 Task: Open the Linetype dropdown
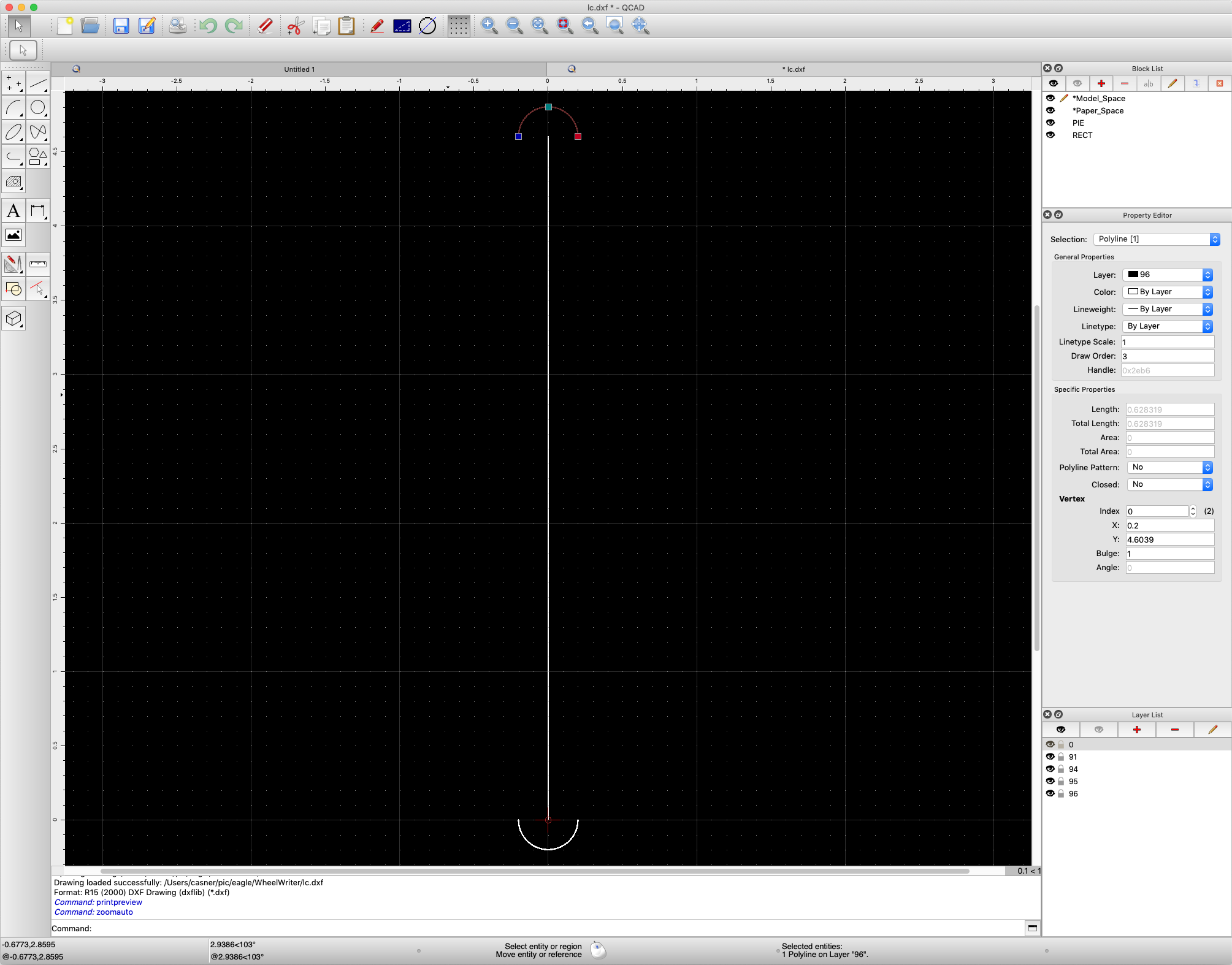(1168, 326)
